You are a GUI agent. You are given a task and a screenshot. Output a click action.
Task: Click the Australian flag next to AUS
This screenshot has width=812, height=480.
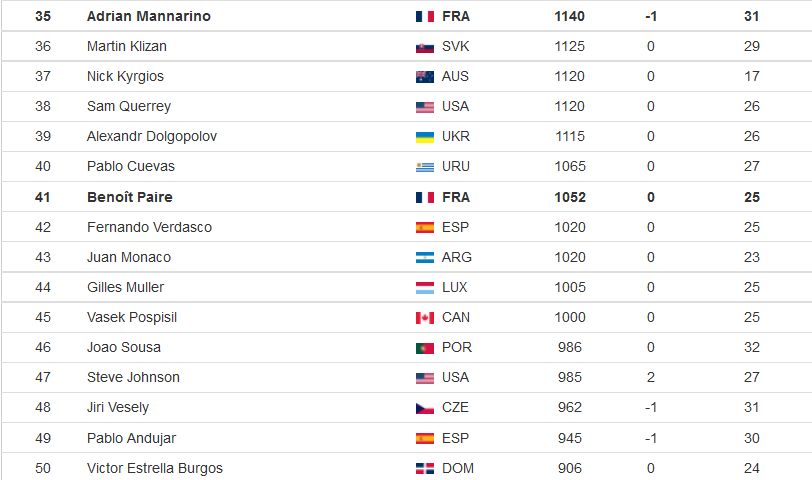[425, 77]
